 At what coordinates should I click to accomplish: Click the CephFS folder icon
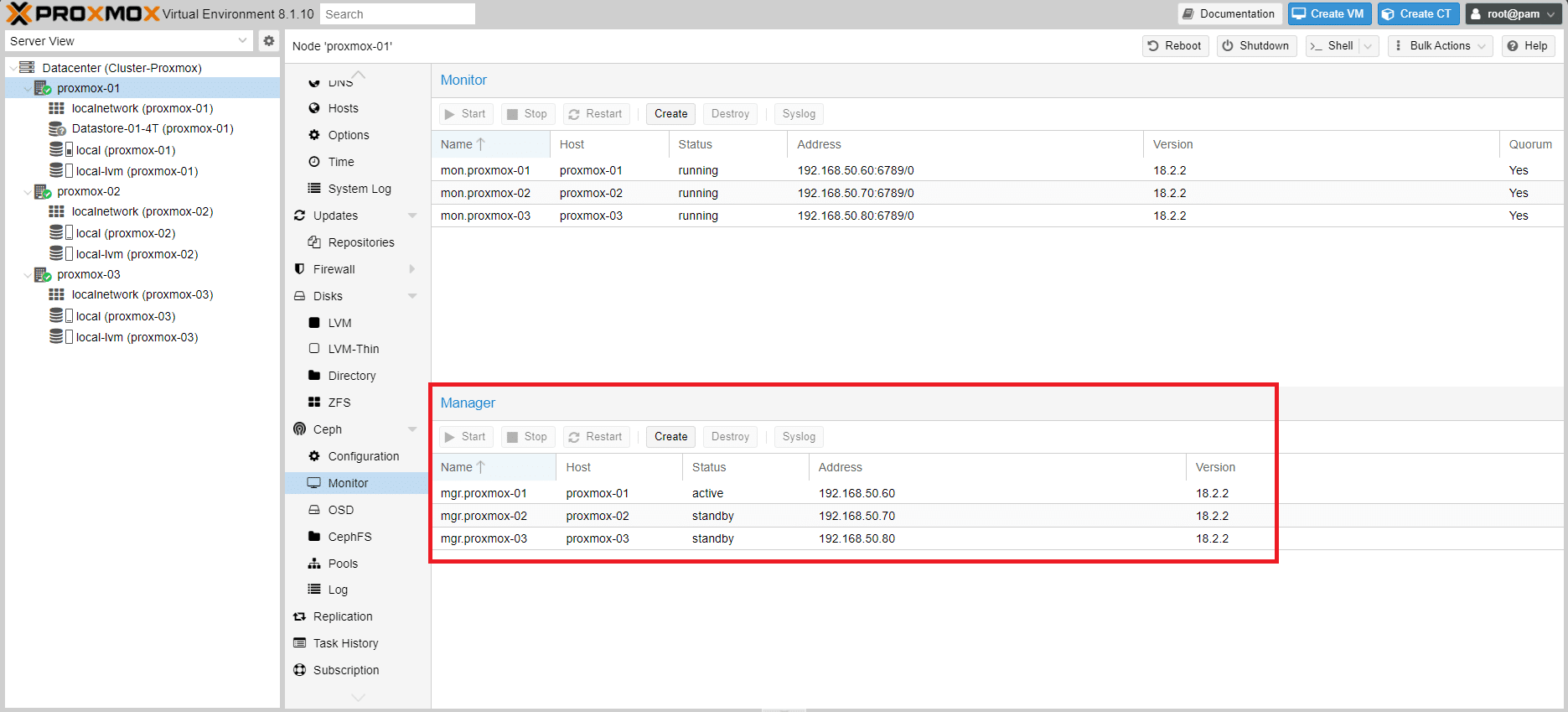(x=314, y=537)
